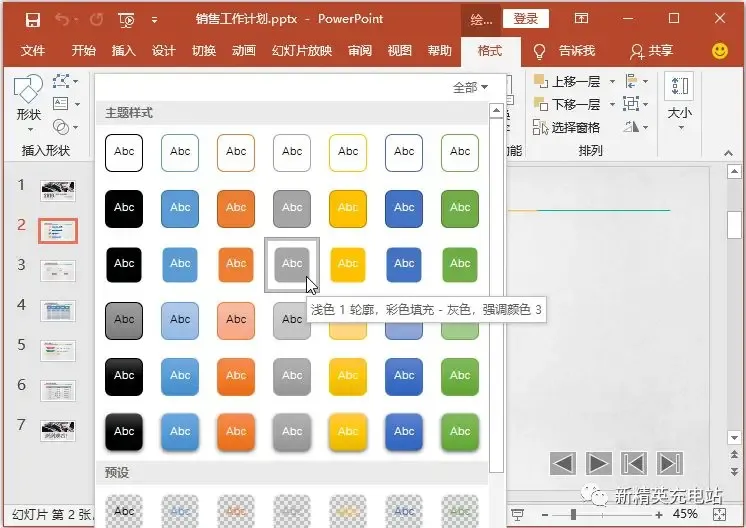Image resolution: width=746 pixels, height=528 pixels.
Task: Open the 审阅 tab
Action: 360,50
